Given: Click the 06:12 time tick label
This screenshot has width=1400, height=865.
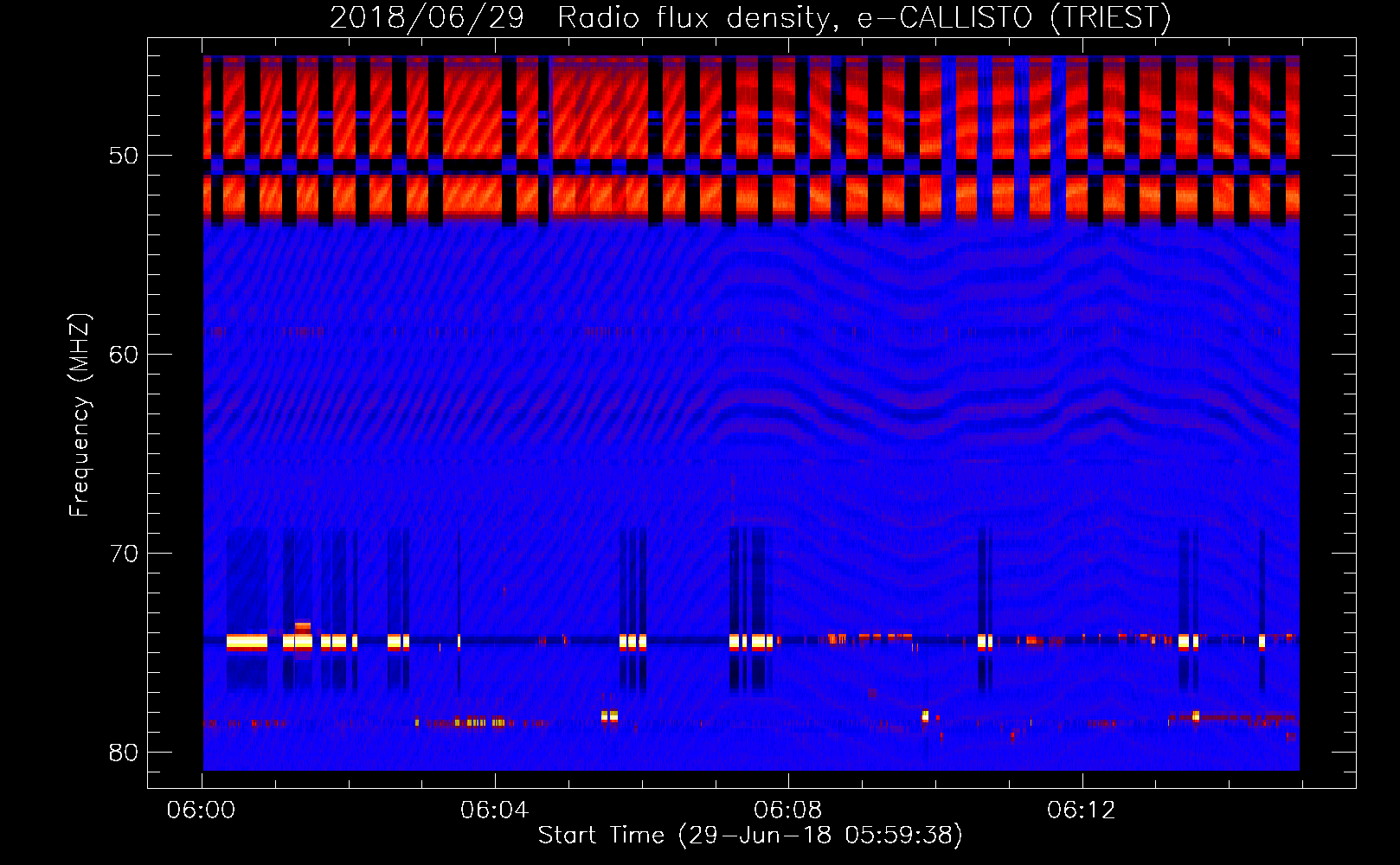Looking at the screenshot, I should [1081, 811].
